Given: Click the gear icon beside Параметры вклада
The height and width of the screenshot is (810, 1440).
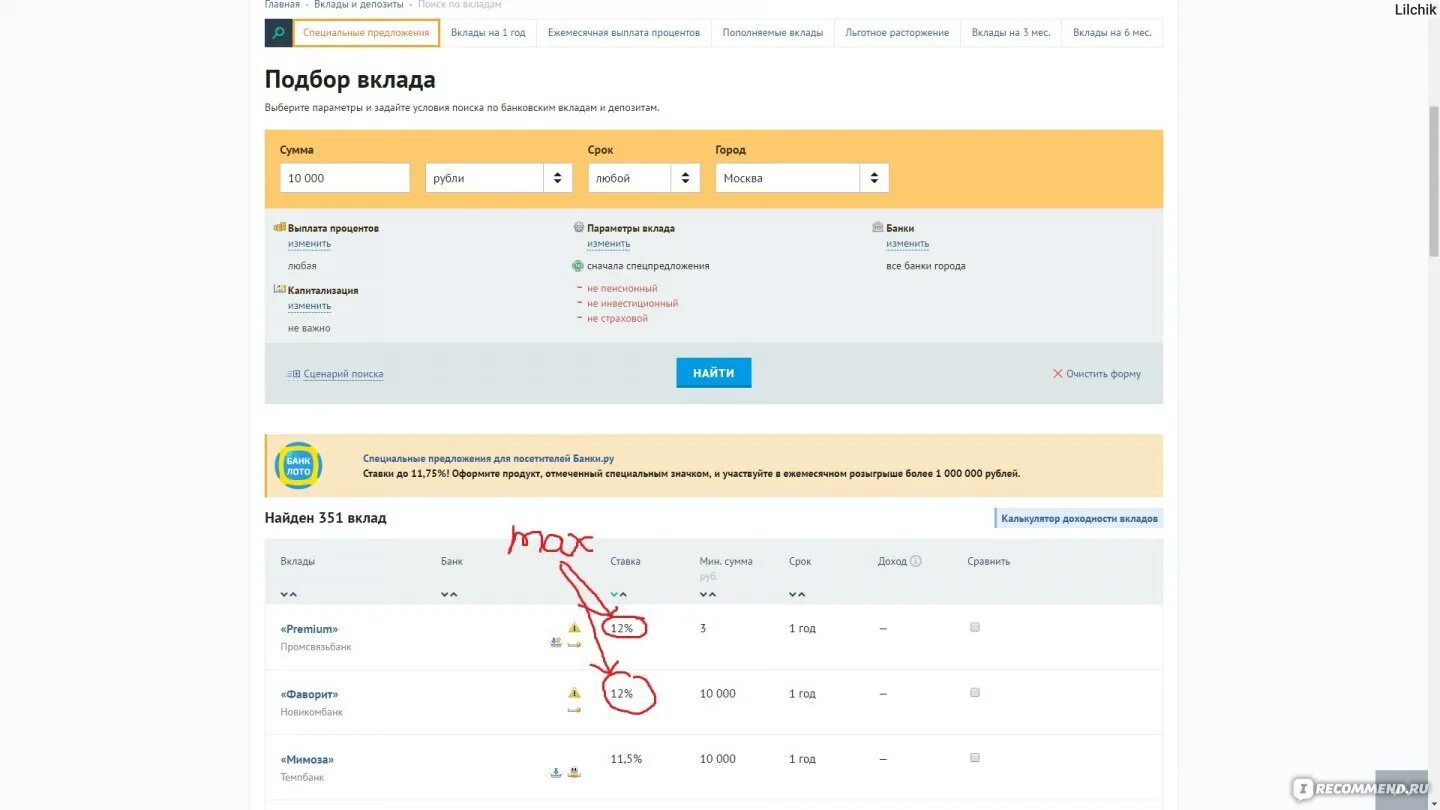Looking at the screenshot, I should pyautogui.click(x=579, y=228).
